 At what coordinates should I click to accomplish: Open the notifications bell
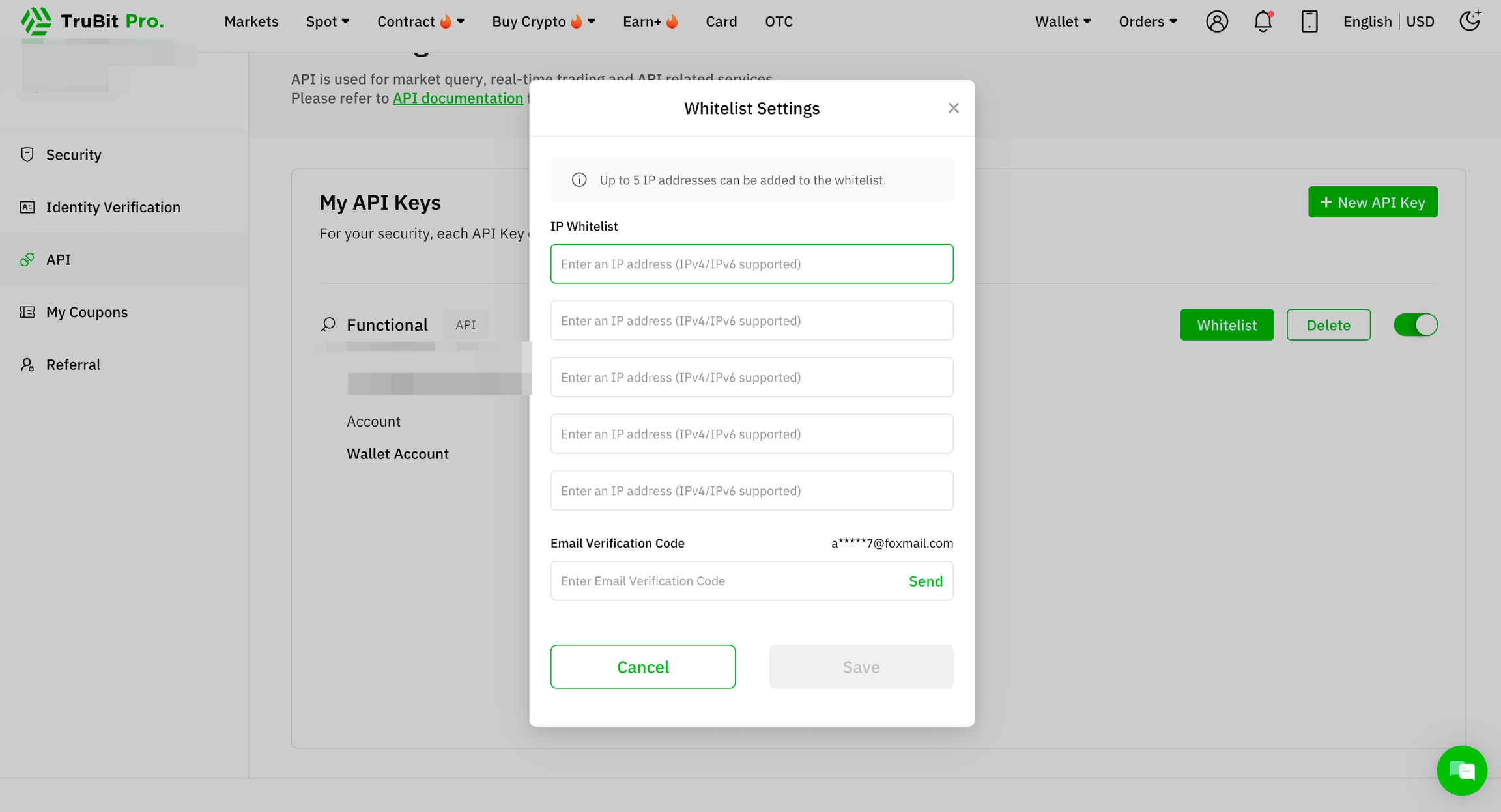(1263, 21)
